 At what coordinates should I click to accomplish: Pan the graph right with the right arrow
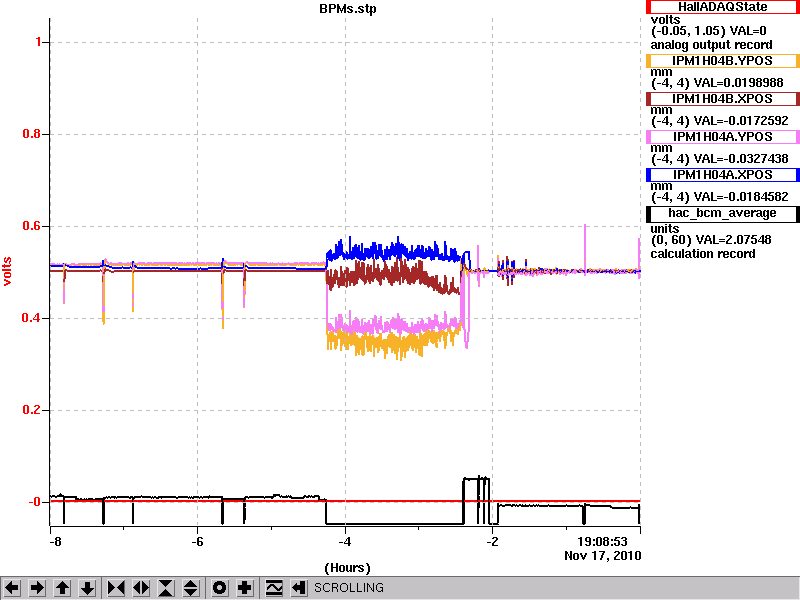tap(37, 588)
